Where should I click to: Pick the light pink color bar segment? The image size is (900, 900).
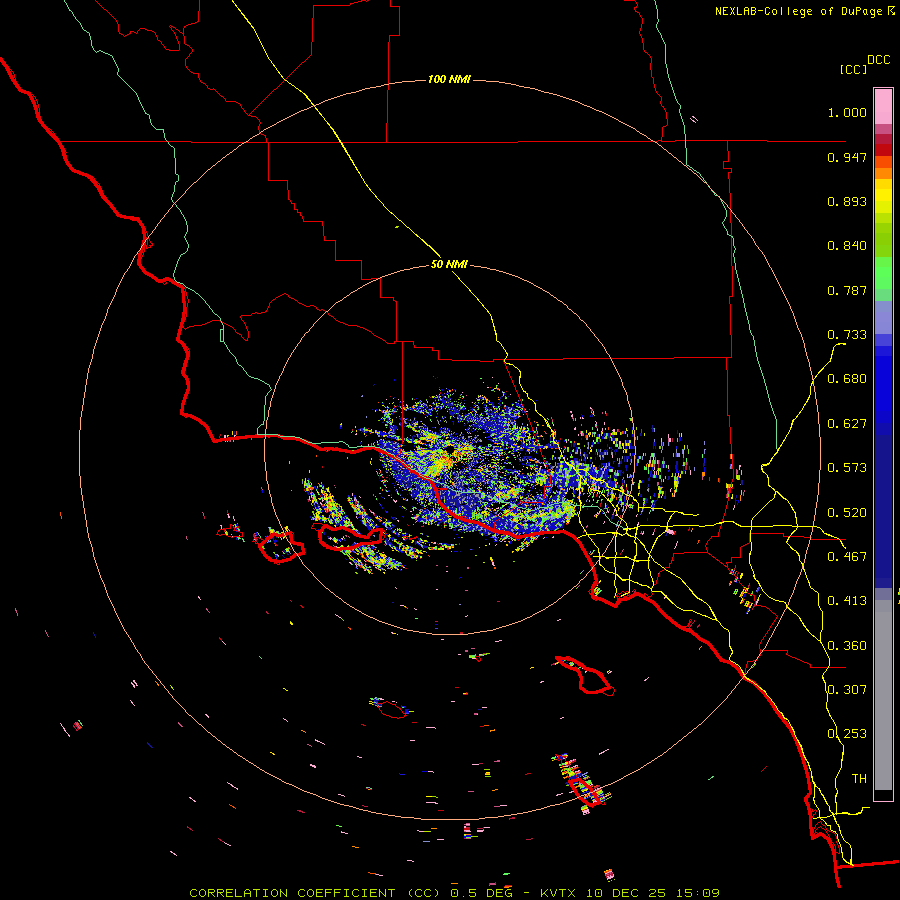tap(883, 106)
